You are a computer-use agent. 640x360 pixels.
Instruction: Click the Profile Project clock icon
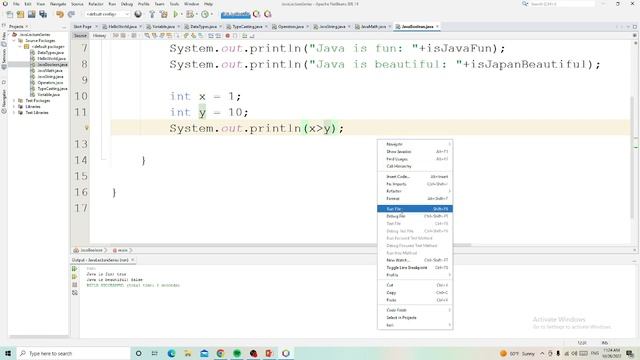205,14
